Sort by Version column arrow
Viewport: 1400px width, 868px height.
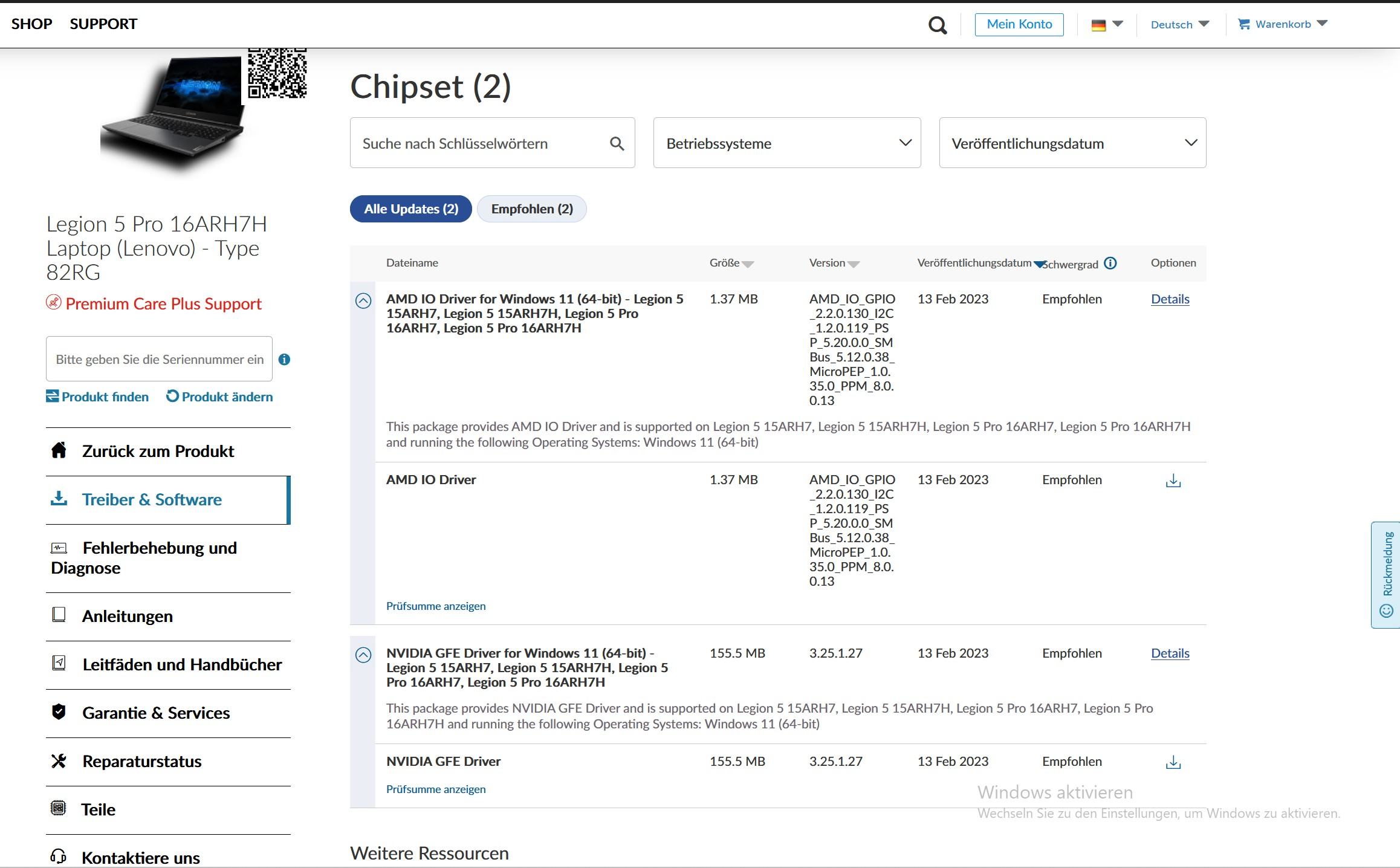point(854,264)
